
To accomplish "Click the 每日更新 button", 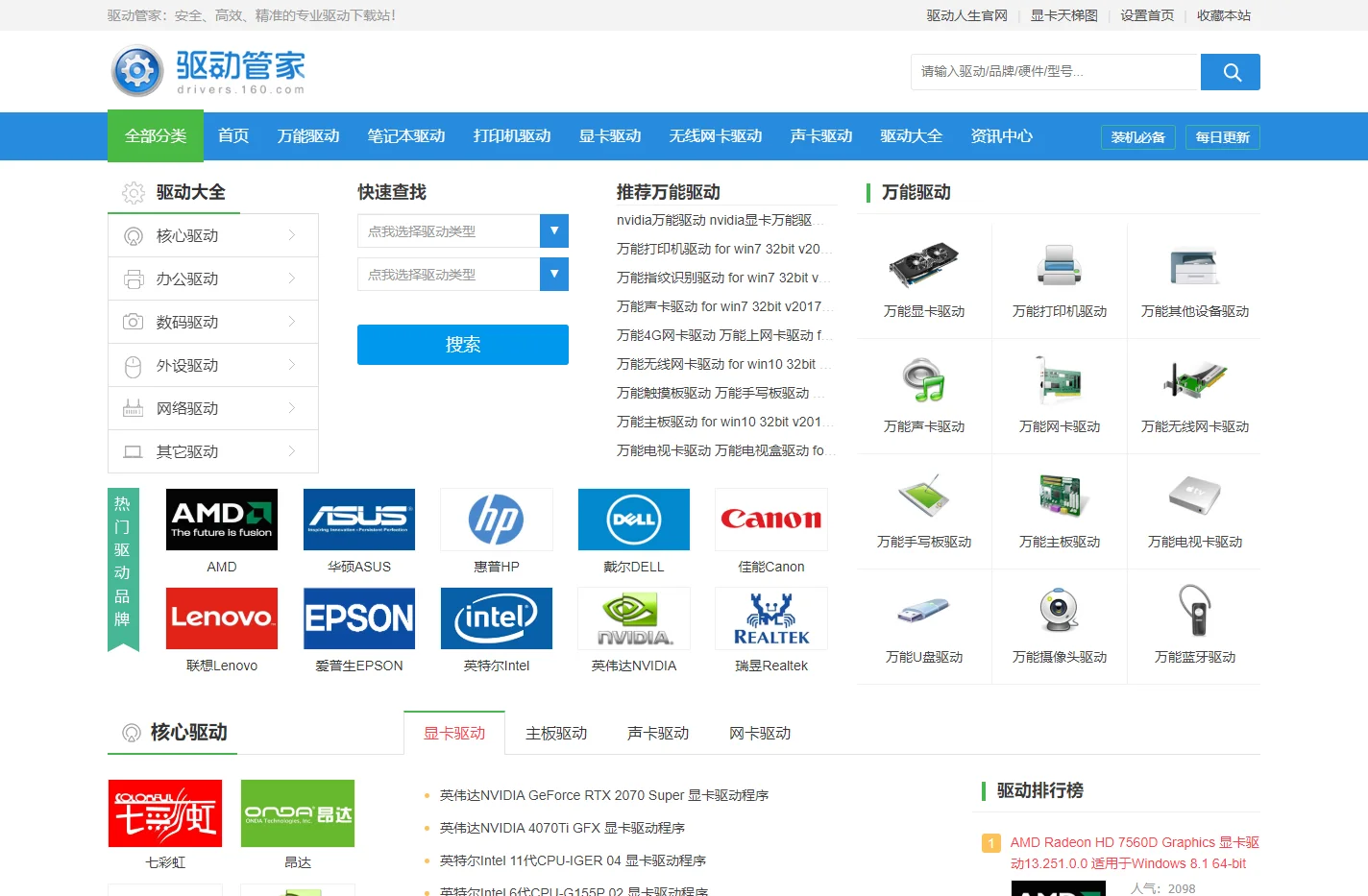I will [x=1223, y=137].
